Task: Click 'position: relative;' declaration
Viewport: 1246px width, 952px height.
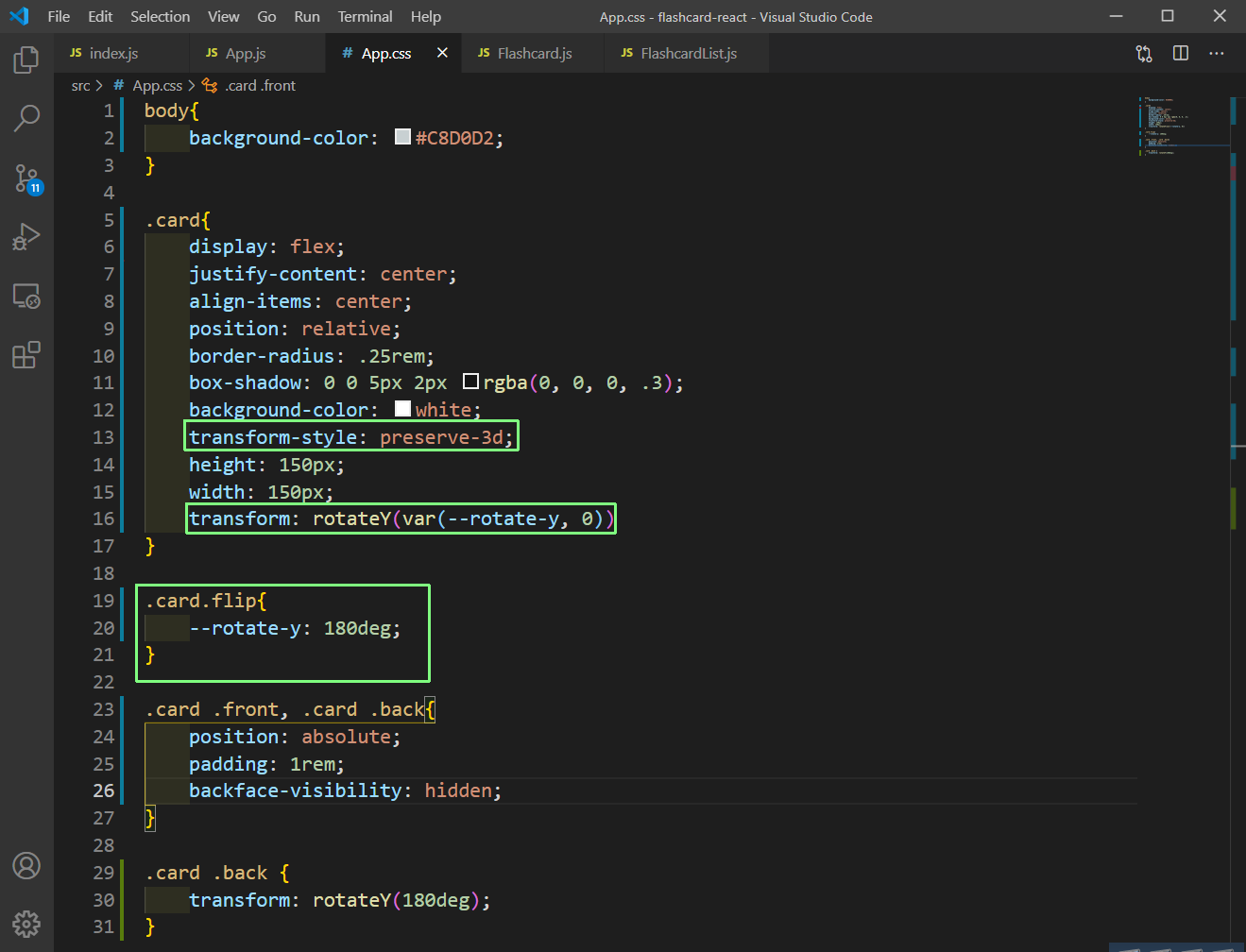Action: click(295, 329)
